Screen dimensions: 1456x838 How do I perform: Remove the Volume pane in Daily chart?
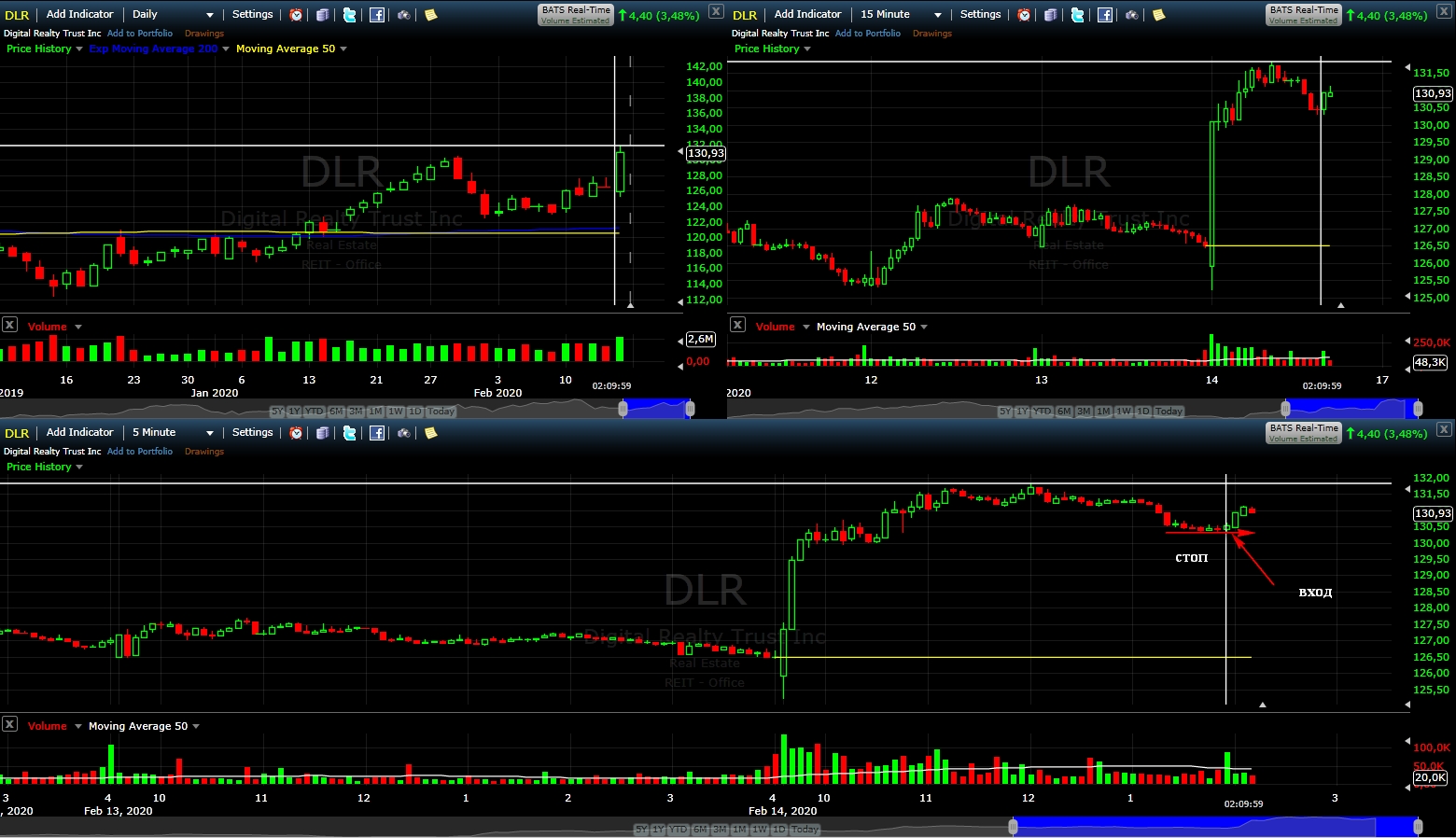9,325
